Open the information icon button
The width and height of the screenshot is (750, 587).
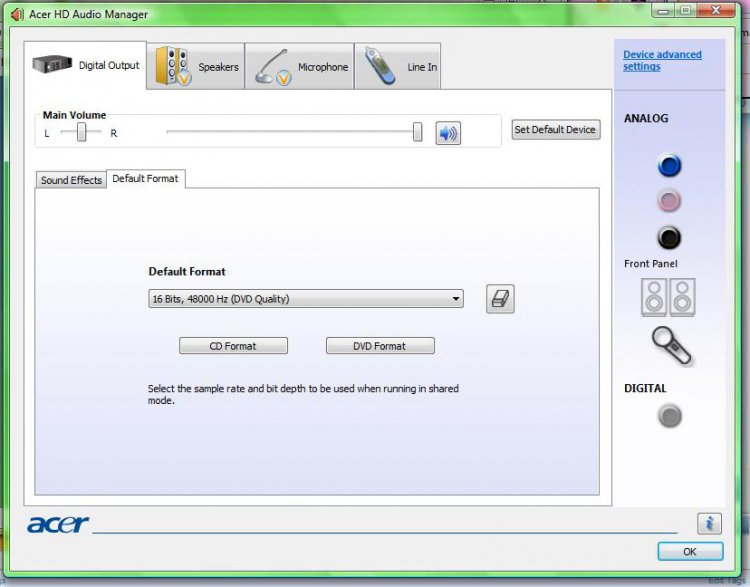[709, 523]
